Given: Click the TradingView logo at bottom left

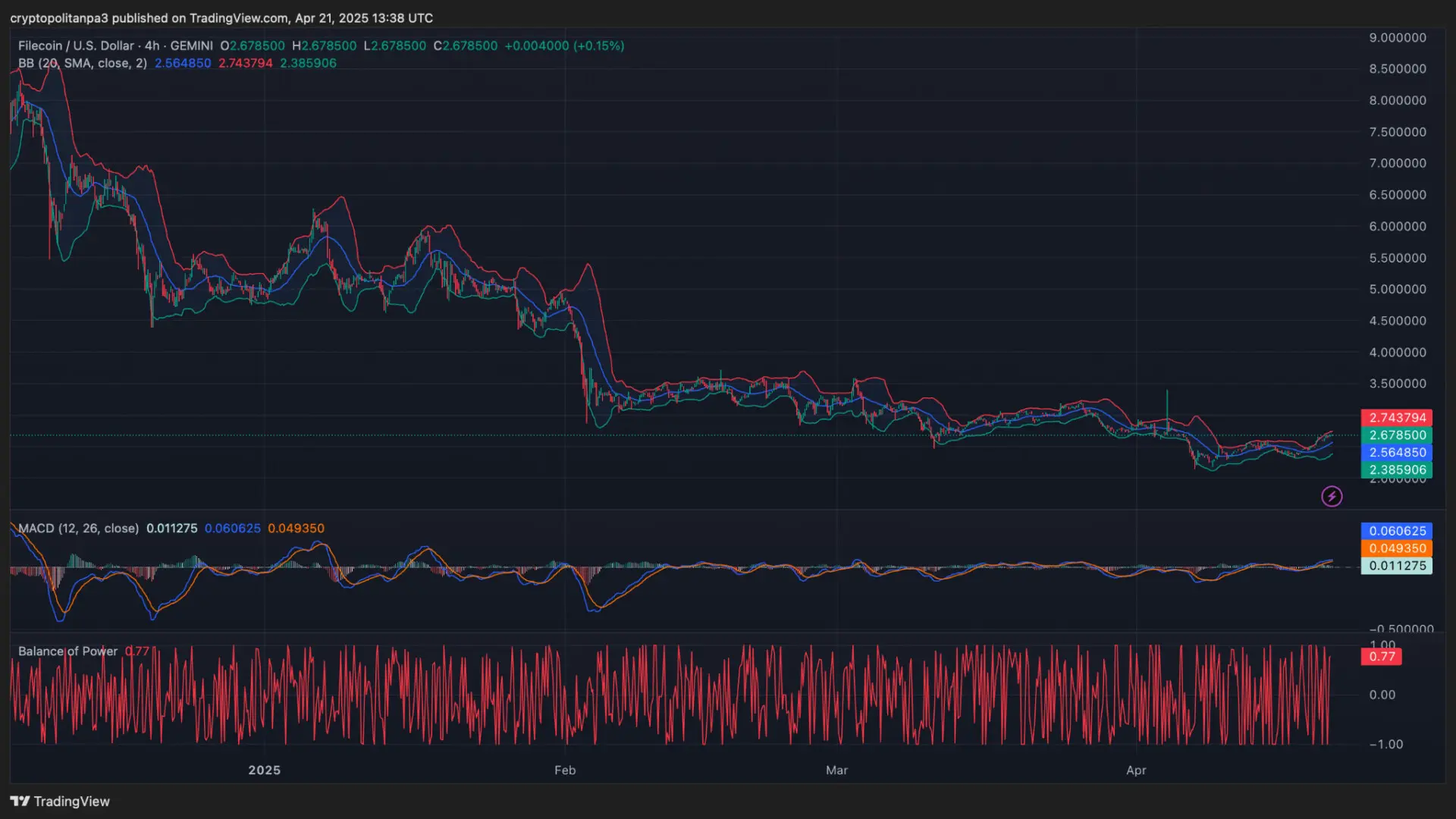Looking at the screenshot, I should pyautogui.click(x=60, y=802).
